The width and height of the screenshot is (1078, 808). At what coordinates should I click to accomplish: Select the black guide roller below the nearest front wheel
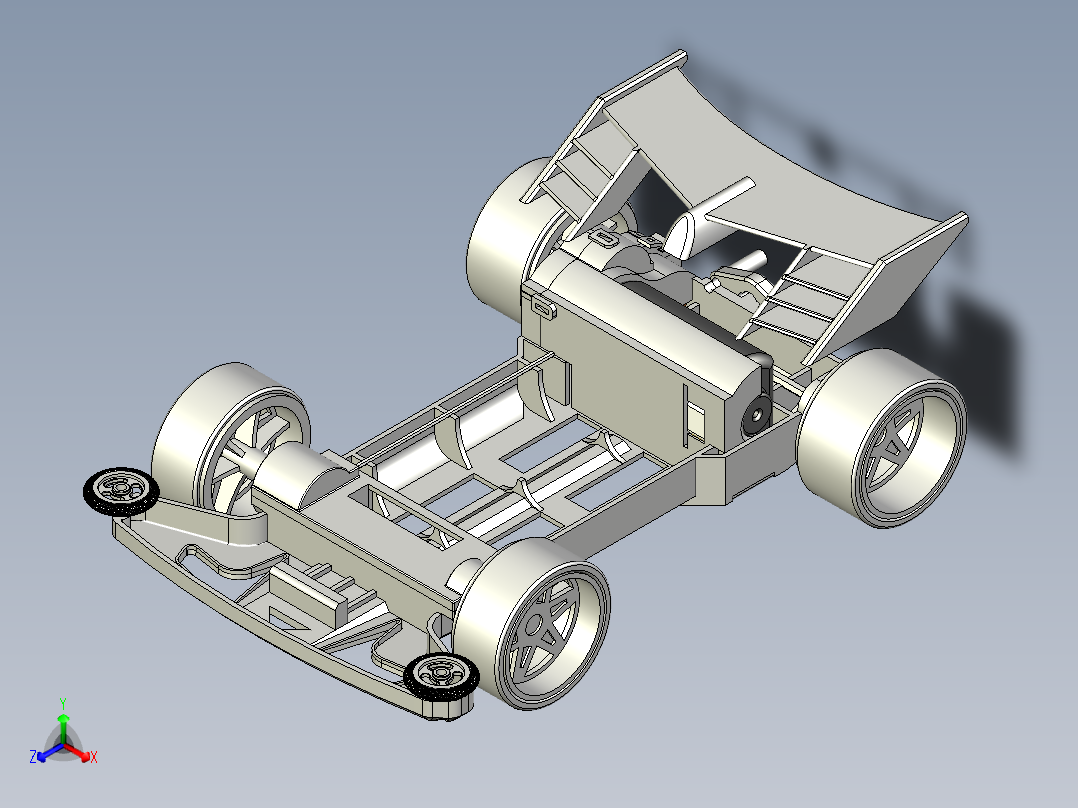tap(441, 677)
